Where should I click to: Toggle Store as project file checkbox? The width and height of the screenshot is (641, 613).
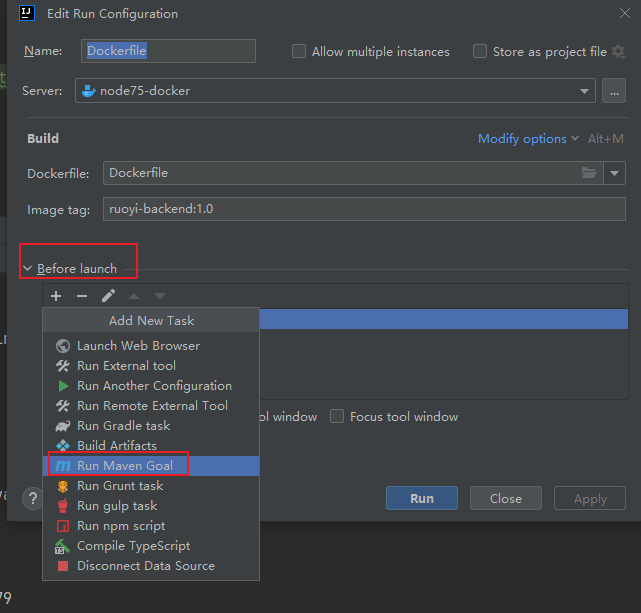pyautogui.click(x=480, y=51)
